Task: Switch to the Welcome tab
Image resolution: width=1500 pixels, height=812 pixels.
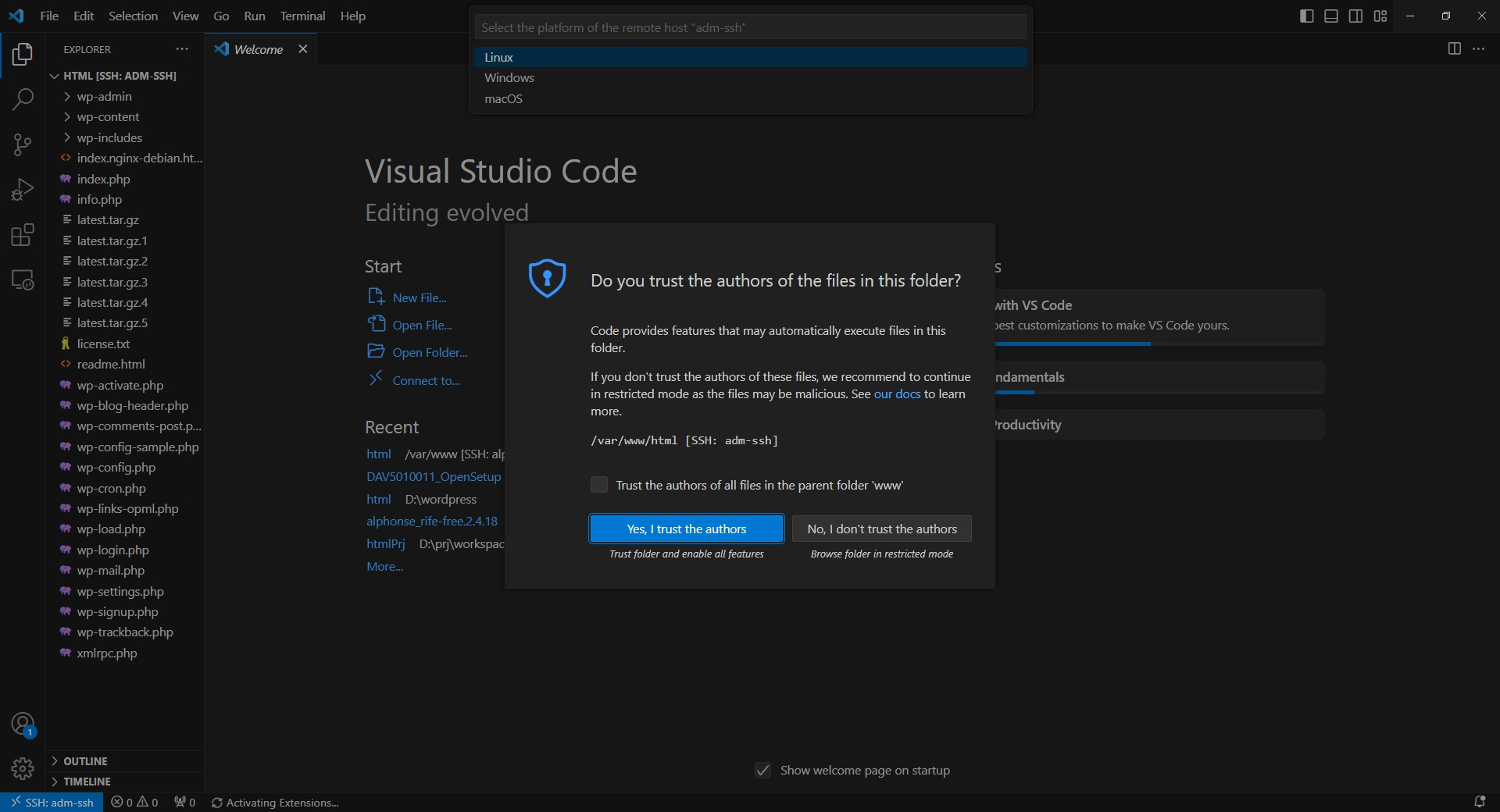Action: point(261,49)
